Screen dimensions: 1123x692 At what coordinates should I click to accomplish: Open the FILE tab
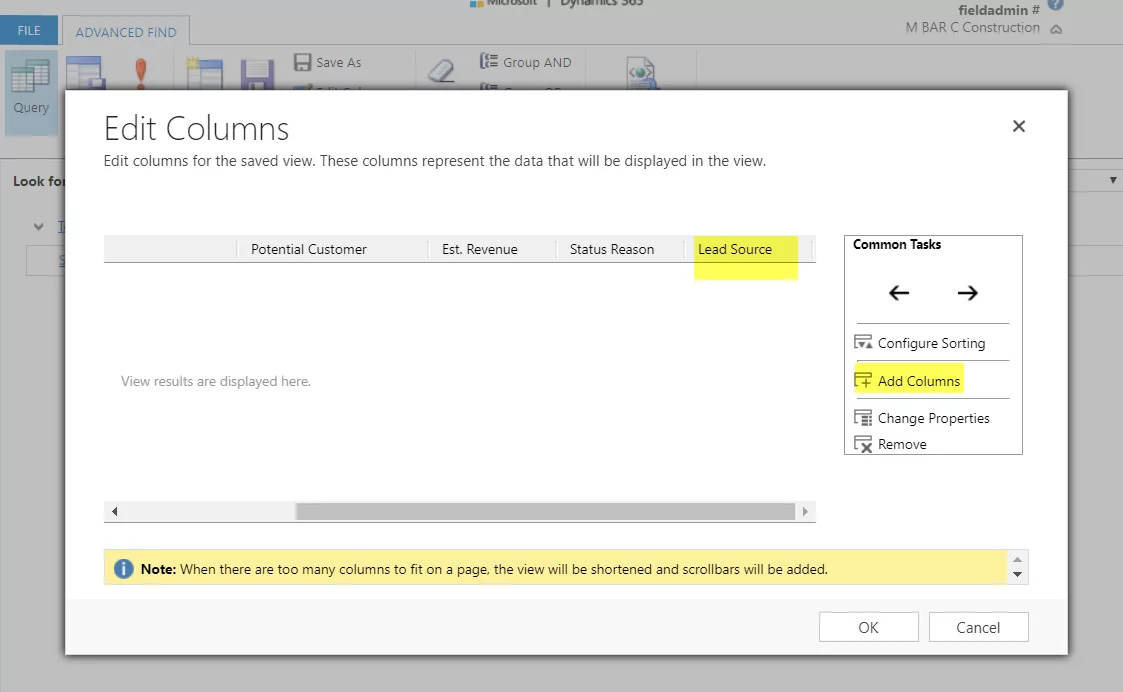point(29,31)
